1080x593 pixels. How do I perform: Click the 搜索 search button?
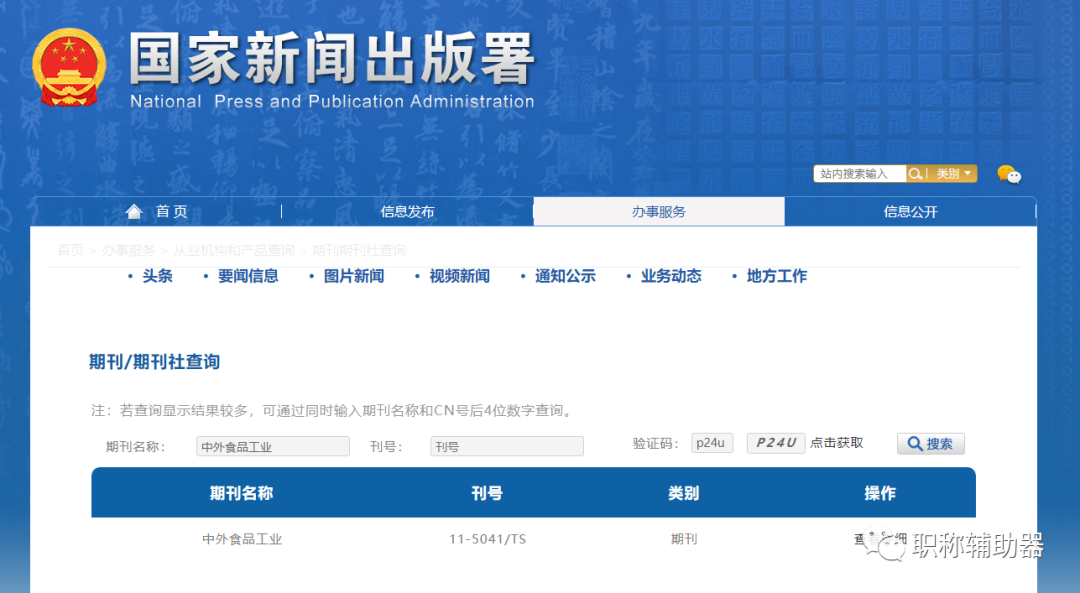point(930,444)
